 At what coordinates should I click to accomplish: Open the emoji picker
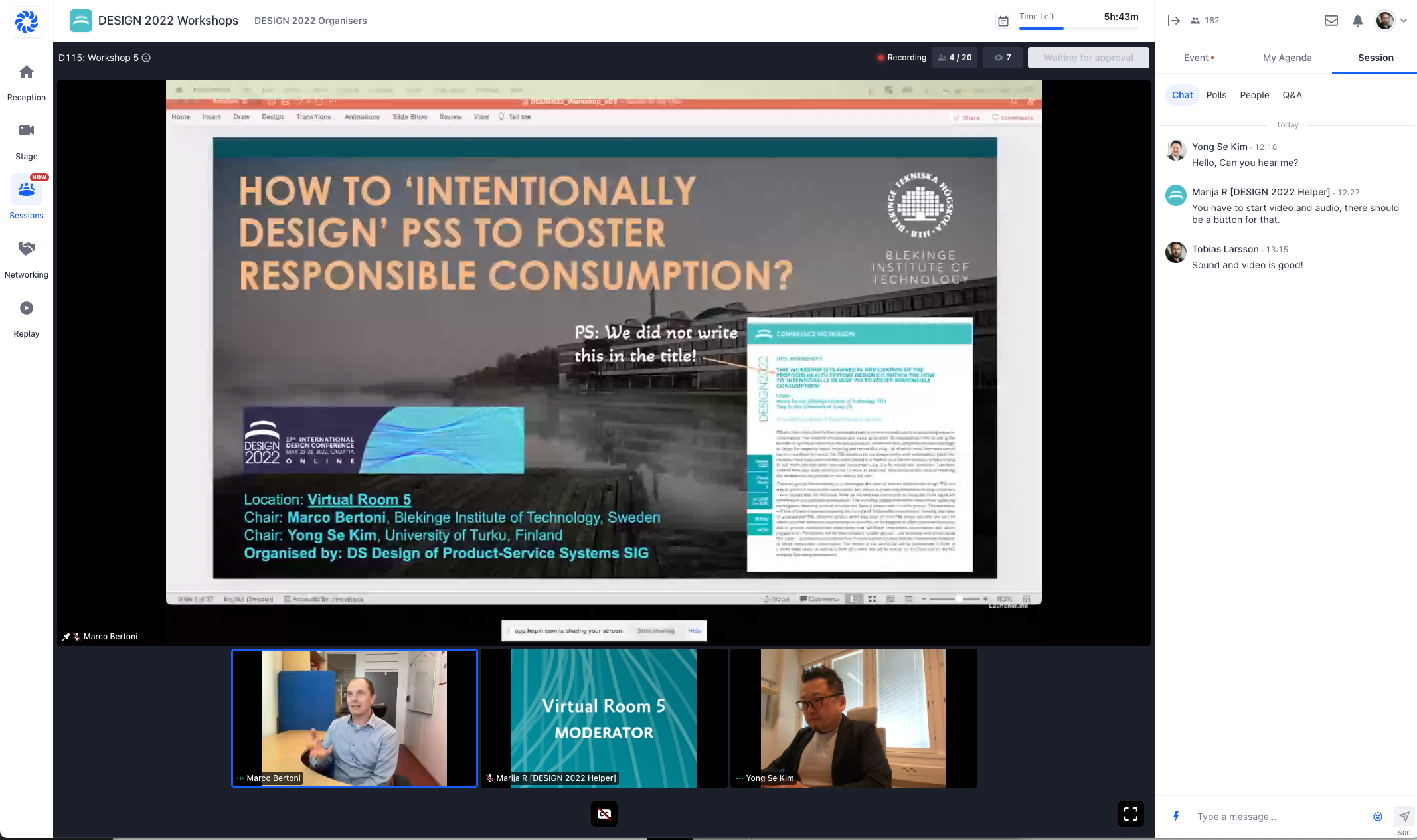1378,817
